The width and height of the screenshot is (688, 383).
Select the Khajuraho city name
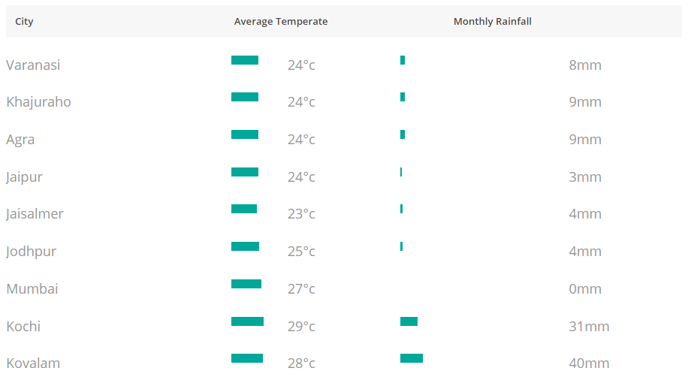pyautogui.click(x=39, y=102)
